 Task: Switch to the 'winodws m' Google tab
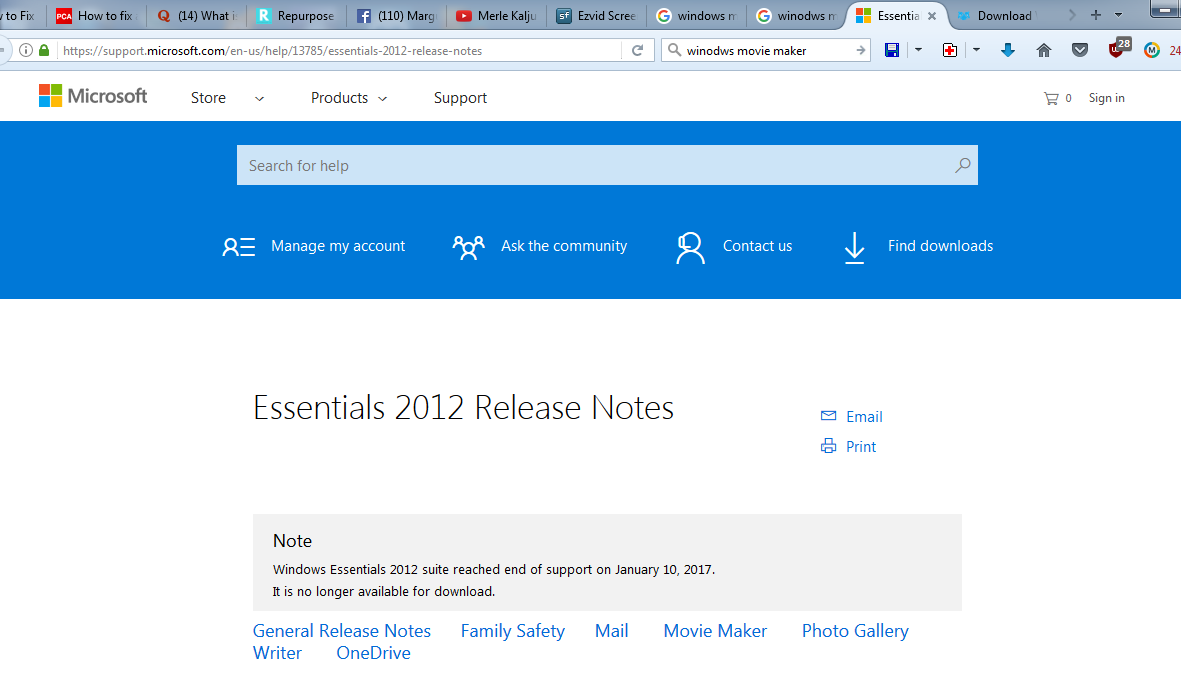pos(796,16)
